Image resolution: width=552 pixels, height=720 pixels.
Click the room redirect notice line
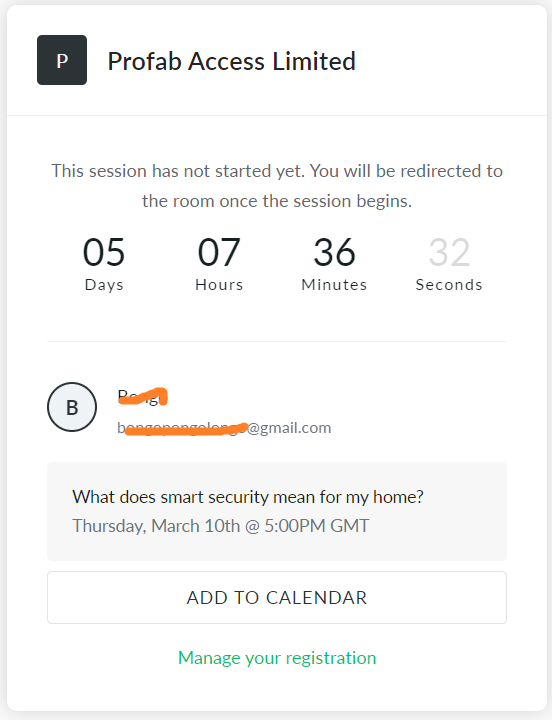(x=277, y=201)
